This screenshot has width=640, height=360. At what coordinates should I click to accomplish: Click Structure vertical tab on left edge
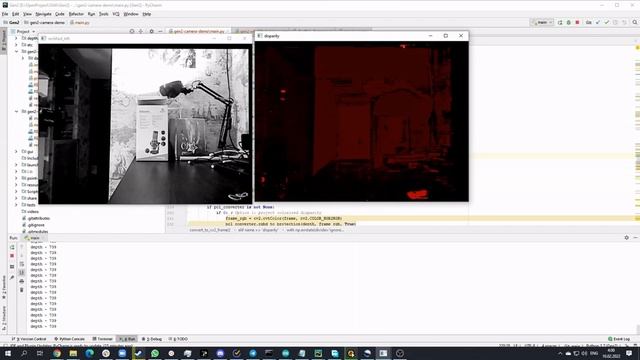pyautogui.click(x=4, y=318)
